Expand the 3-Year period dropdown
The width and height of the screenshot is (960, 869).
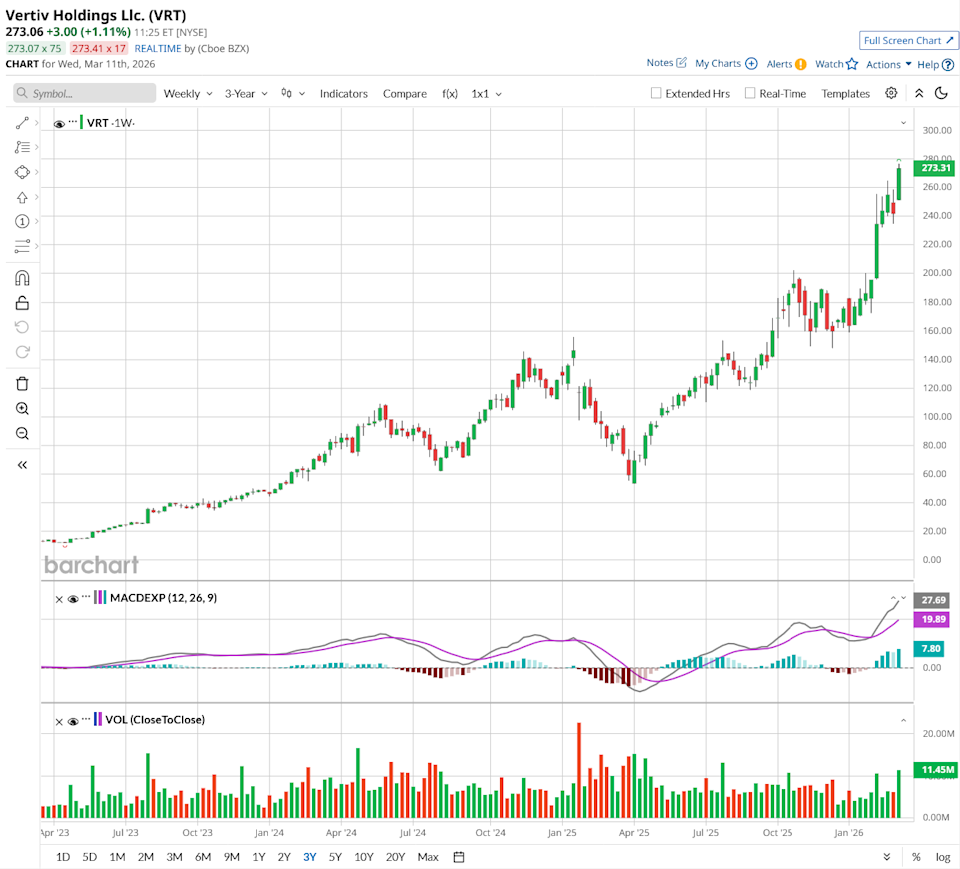[x=246, y=93]
